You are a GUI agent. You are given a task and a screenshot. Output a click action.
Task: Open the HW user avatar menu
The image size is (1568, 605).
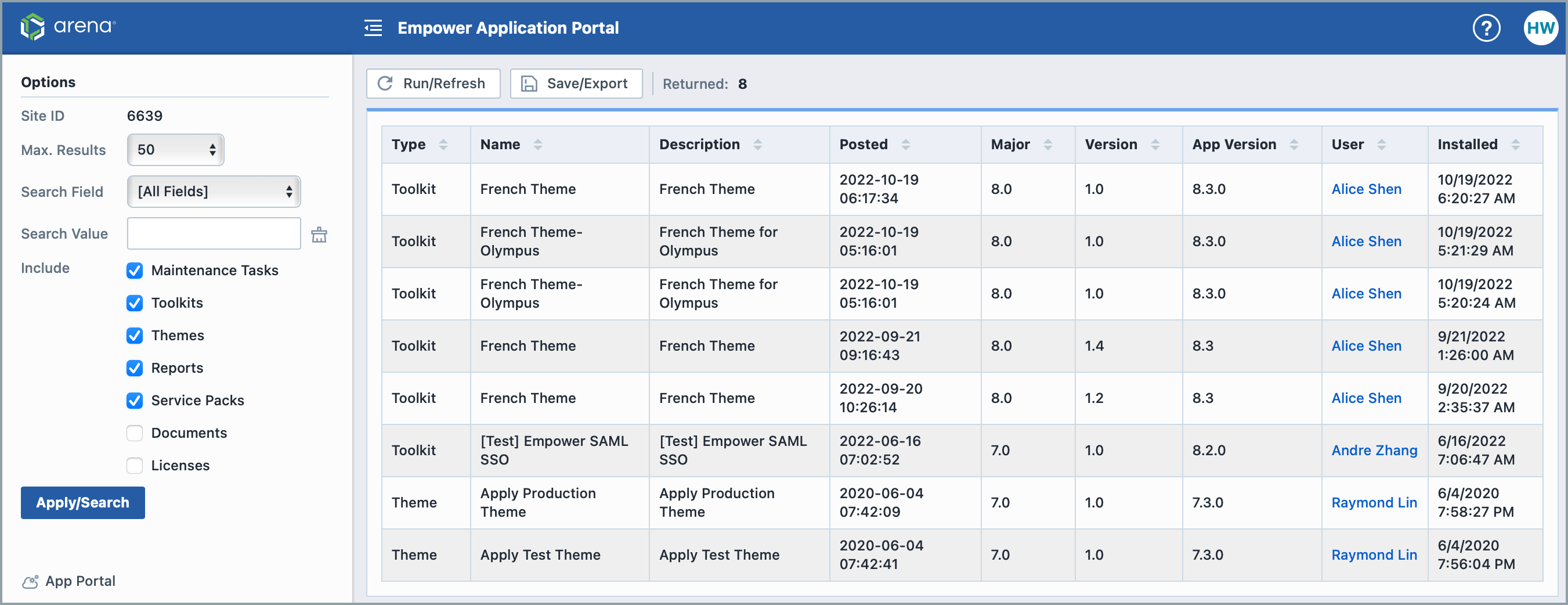(x=1540, y=28)
